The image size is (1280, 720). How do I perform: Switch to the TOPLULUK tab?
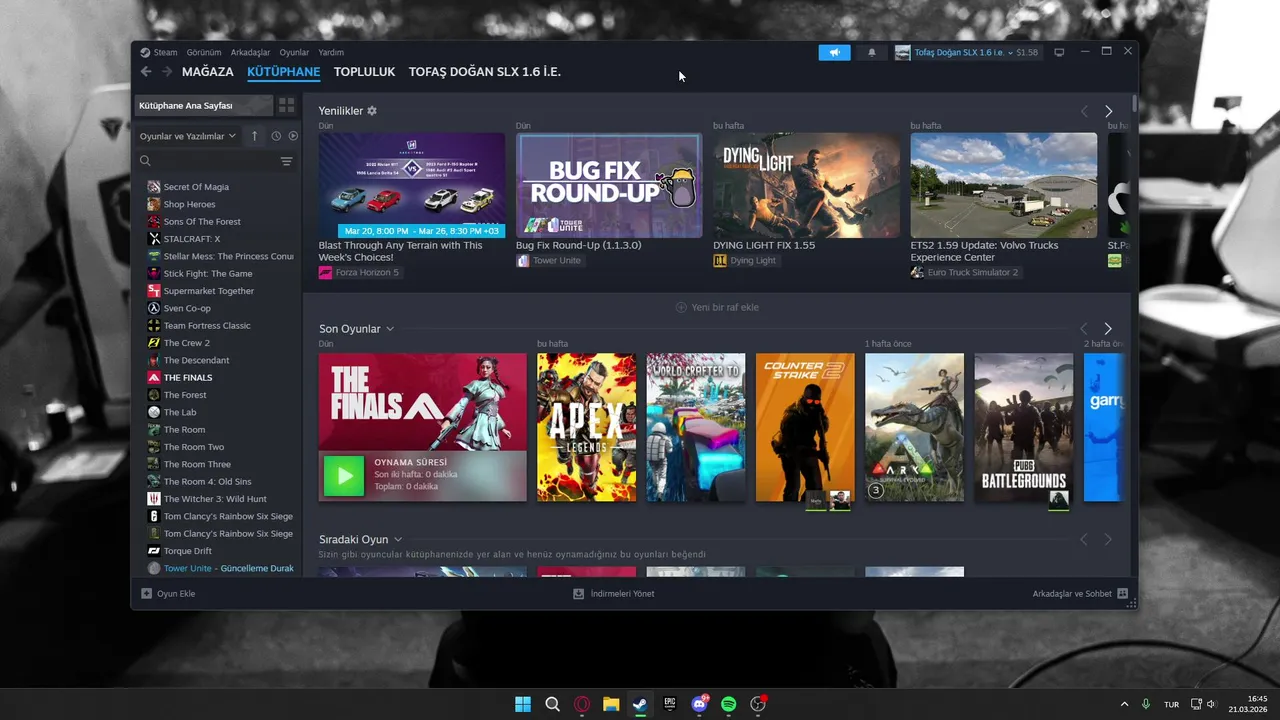364,72
